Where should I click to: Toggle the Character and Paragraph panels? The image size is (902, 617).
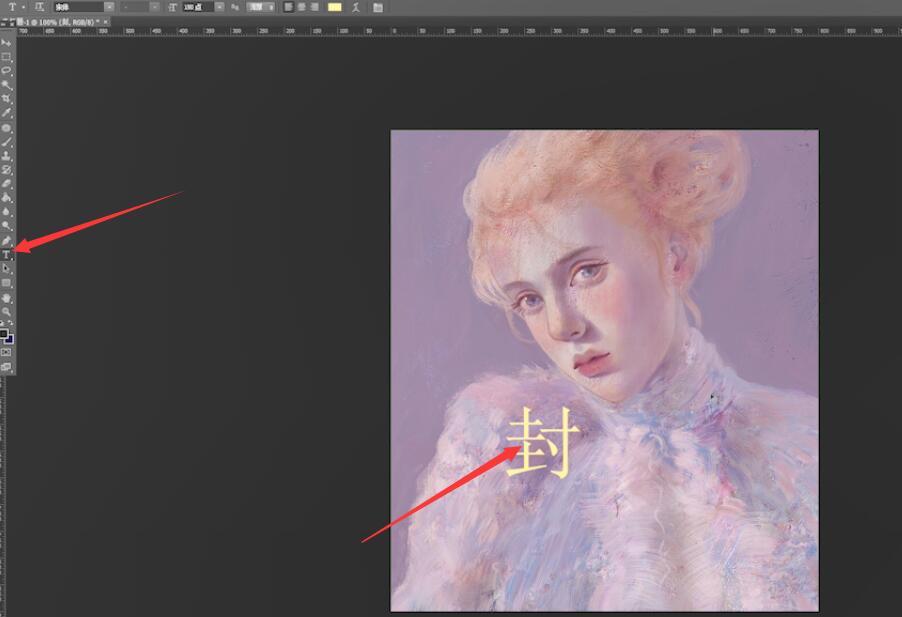pyautogui.click(x=377, y=7)
